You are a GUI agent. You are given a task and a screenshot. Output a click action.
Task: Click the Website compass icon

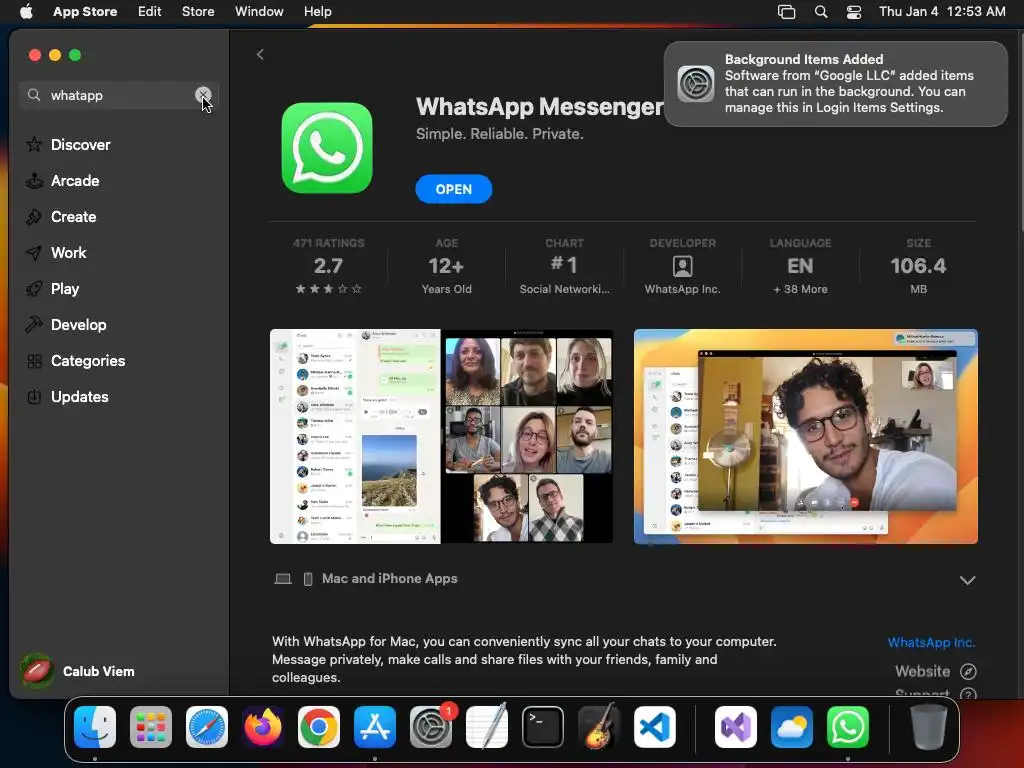tap(968, 671)
